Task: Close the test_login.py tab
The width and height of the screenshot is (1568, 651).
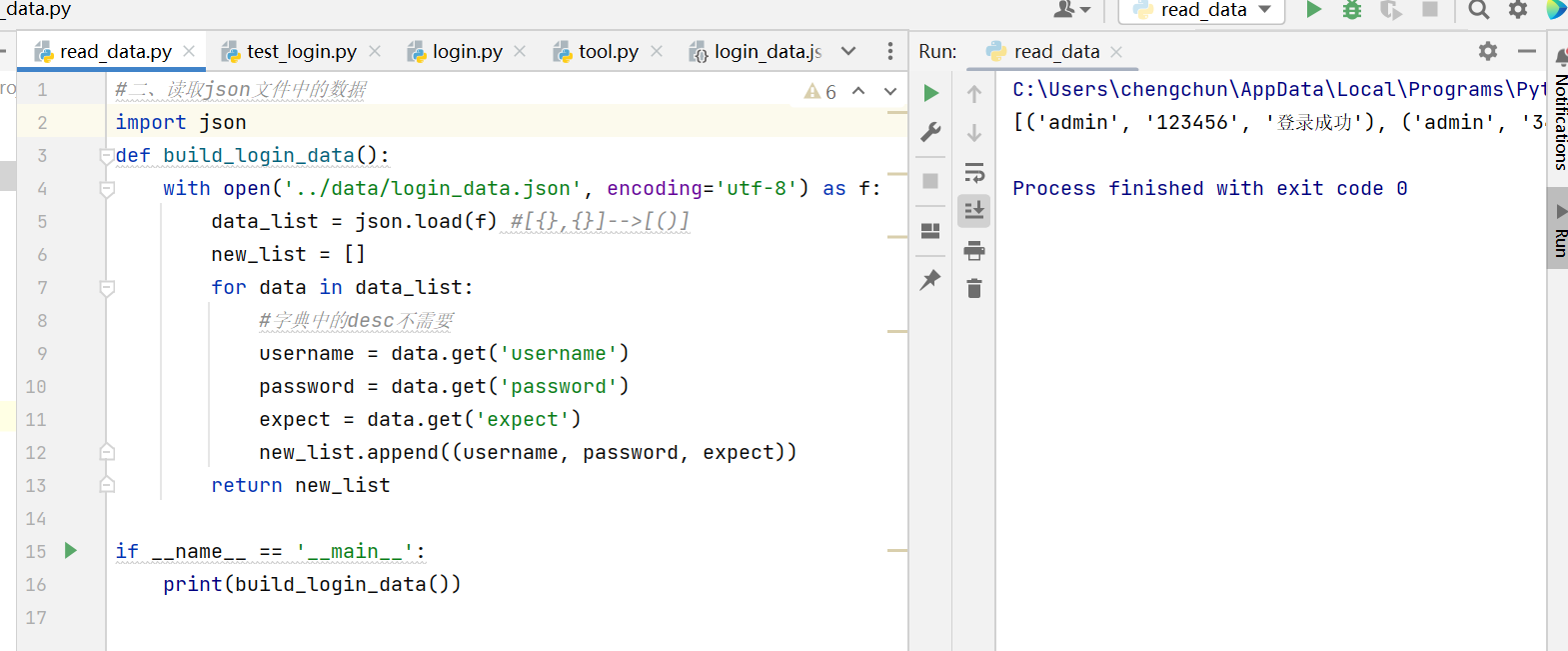Action: point(375,51)
